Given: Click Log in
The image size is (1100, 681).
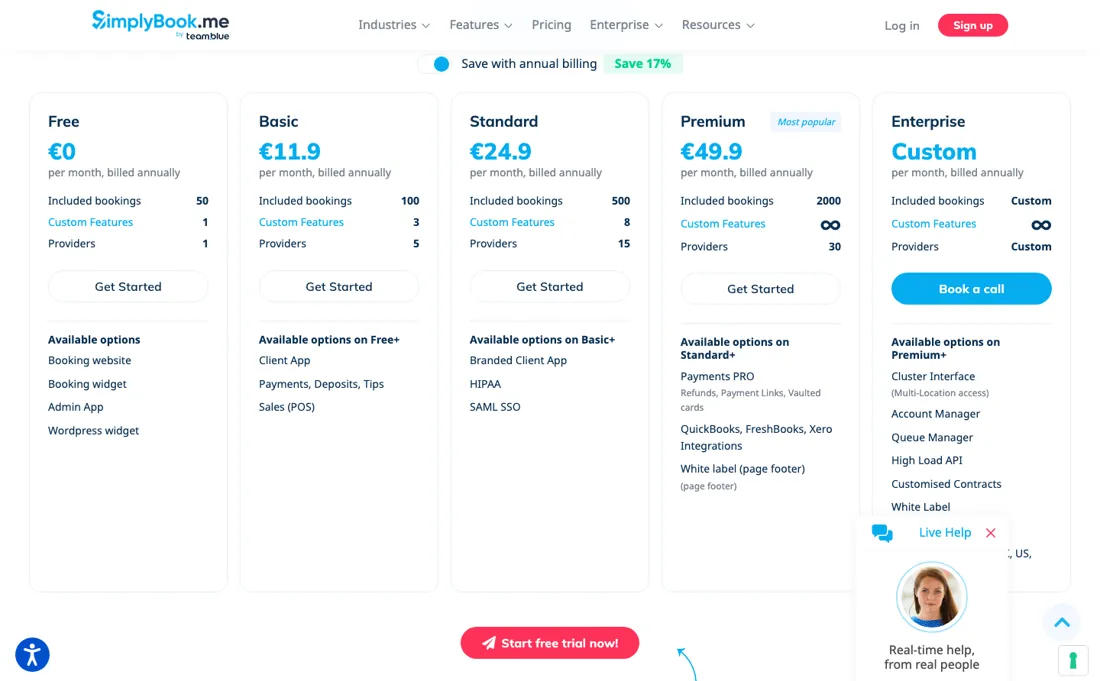Looking at the screenshot, I should pos(901,26).
